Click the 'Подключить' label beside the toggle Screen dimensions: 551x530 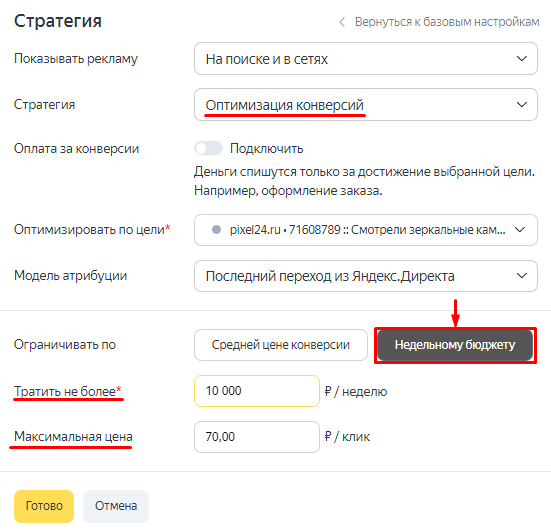pos(267,149)
